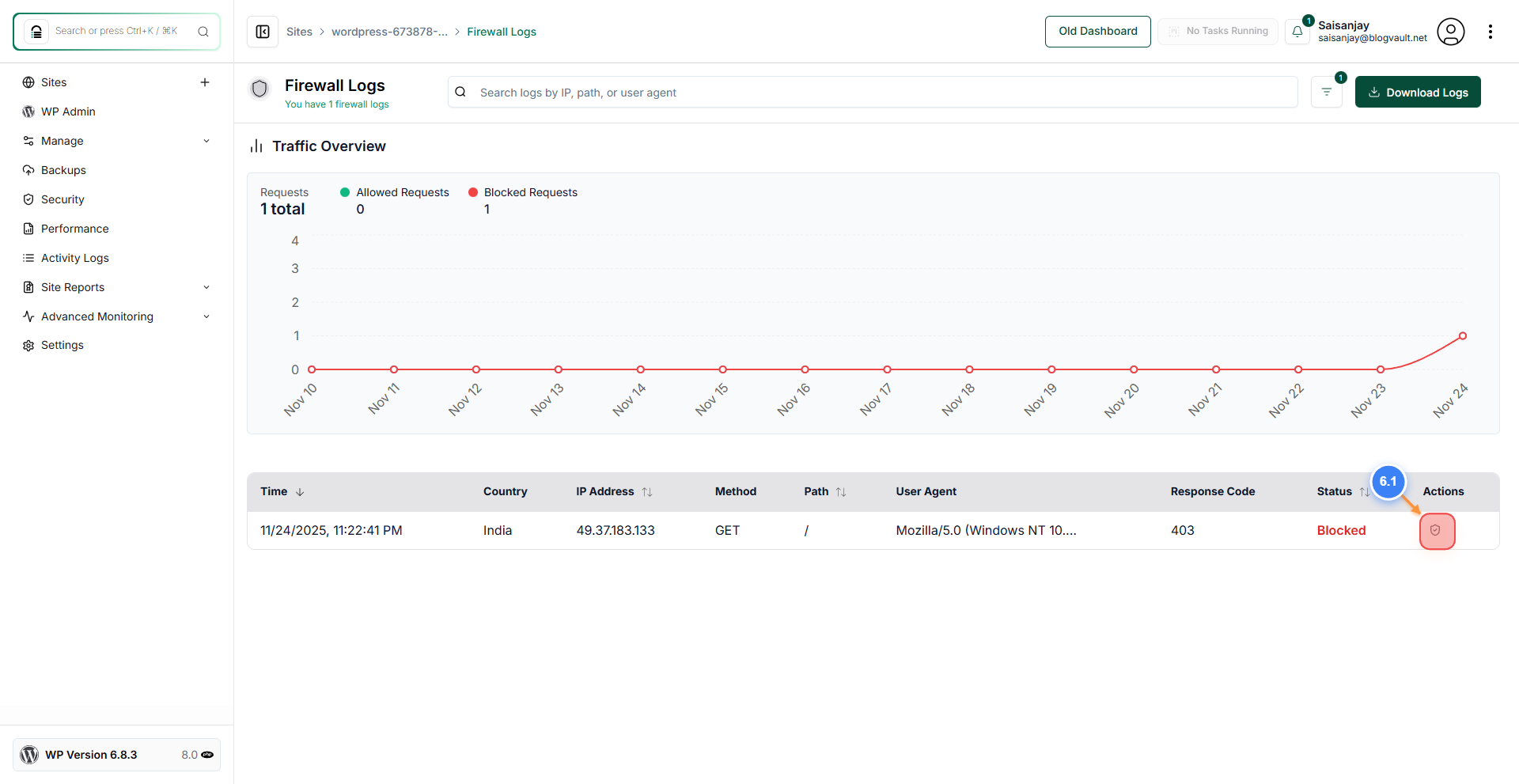Toggle the Allowed Requests chart legend
This screenshot has height=784, width=1519.
tap(393, 191)
